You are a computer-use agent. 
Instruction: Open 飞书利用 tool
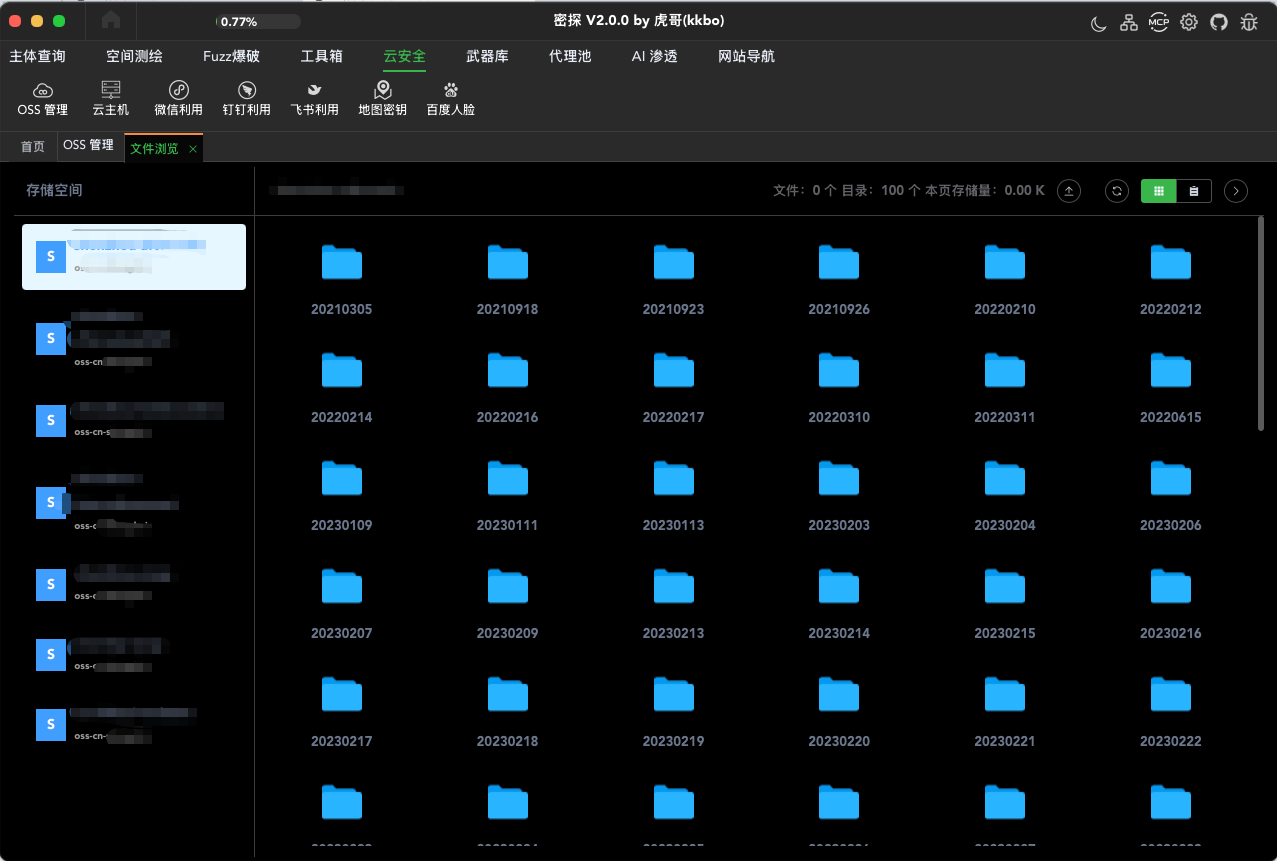point(315,99)
